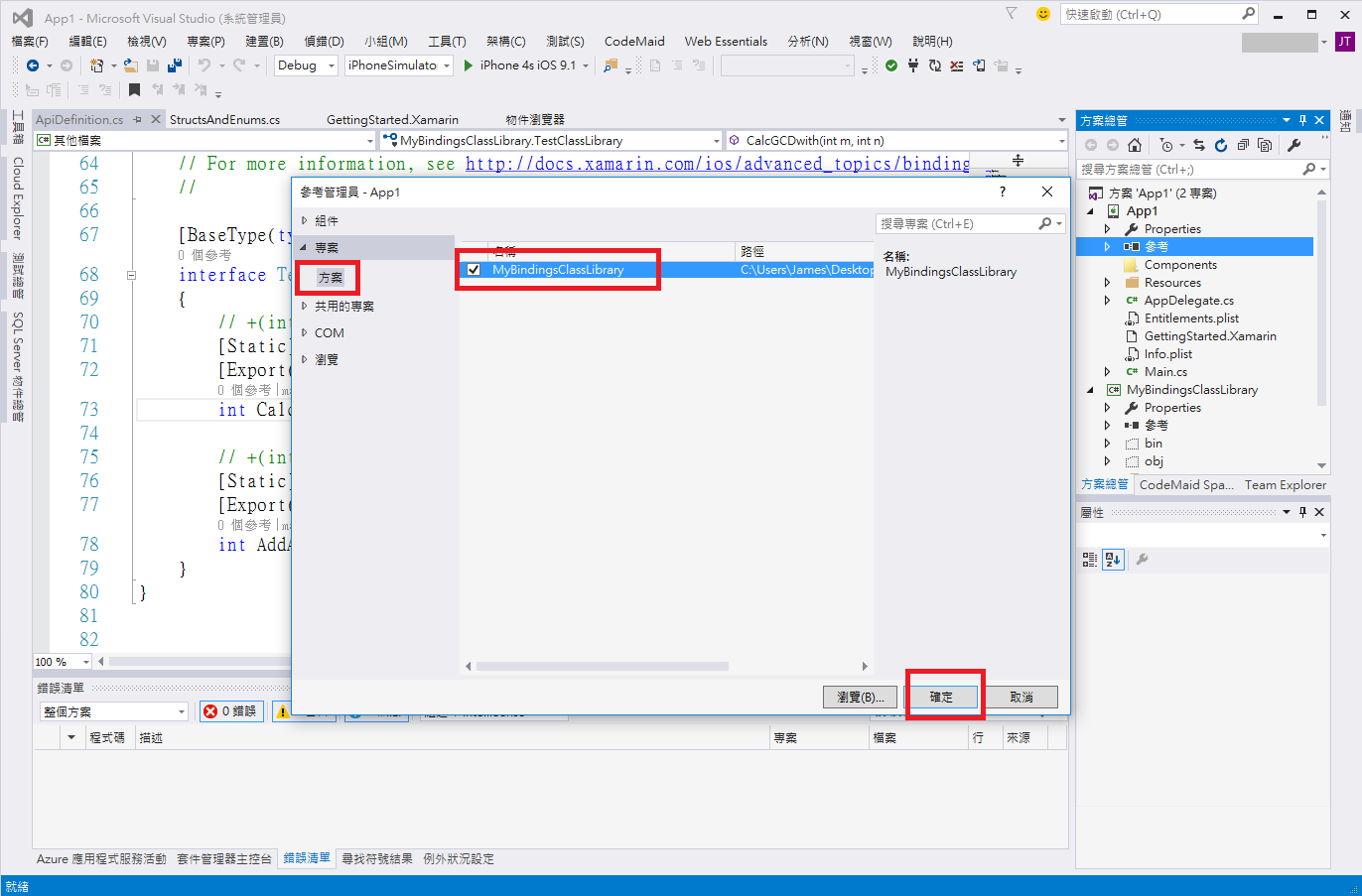Screen dimensions: 1362x896
Task: Toggle the warnings filter button
Action: [x=282, y=711]
